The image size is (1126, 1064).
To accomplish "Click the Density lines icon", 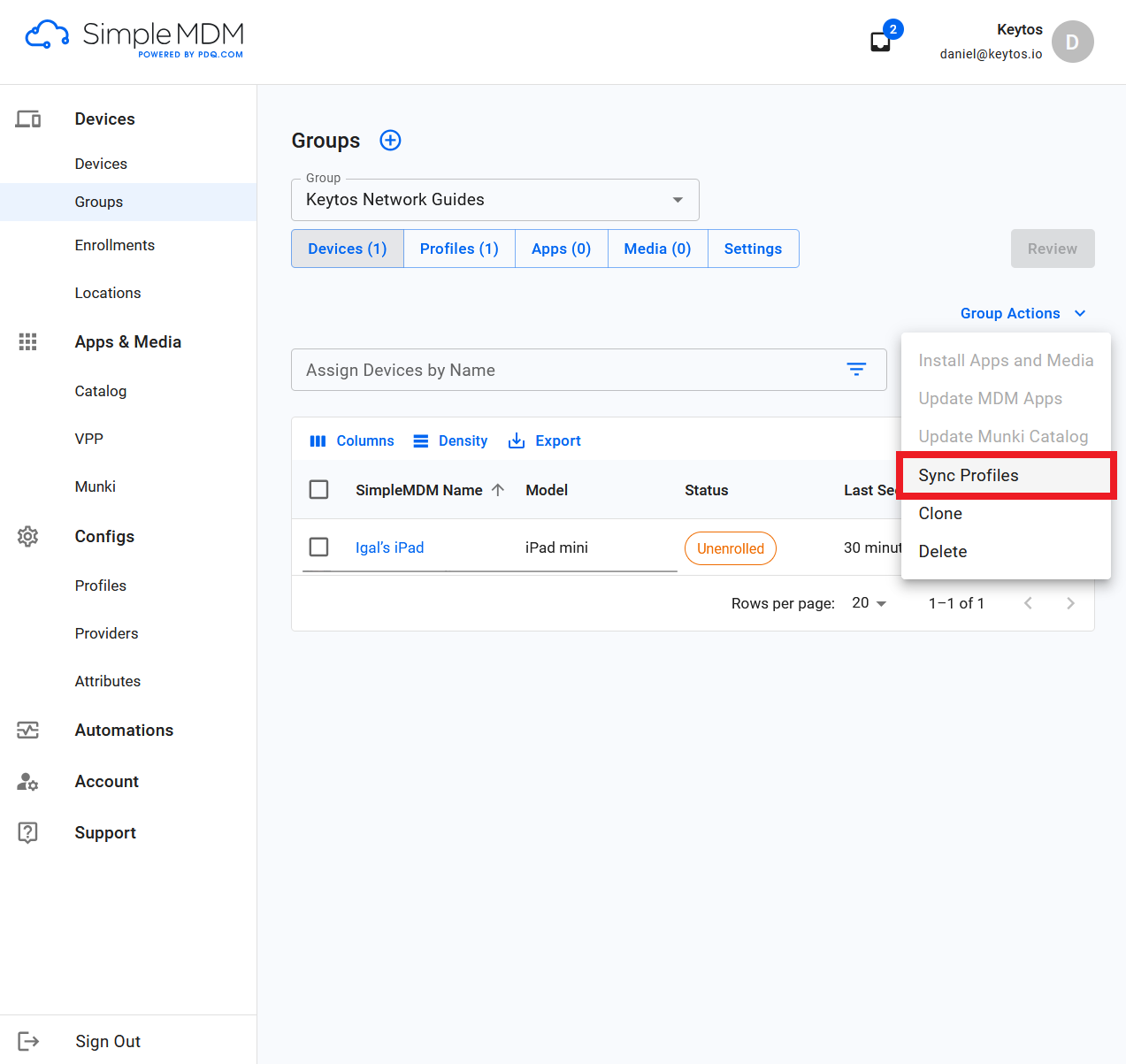I will tap(421, 440).
